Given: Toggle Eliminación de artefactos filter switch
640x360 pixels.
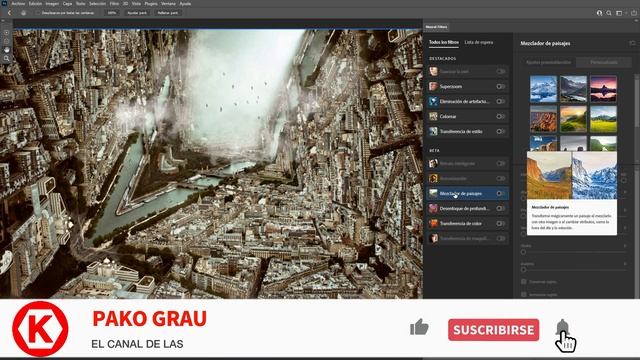Looking at the screenshot, I should point(500,101).
